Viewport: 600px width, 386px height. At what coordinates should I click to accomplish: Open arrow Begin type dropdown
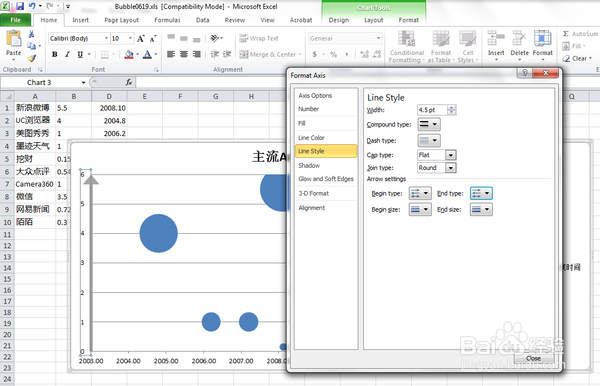pos(420,194)
